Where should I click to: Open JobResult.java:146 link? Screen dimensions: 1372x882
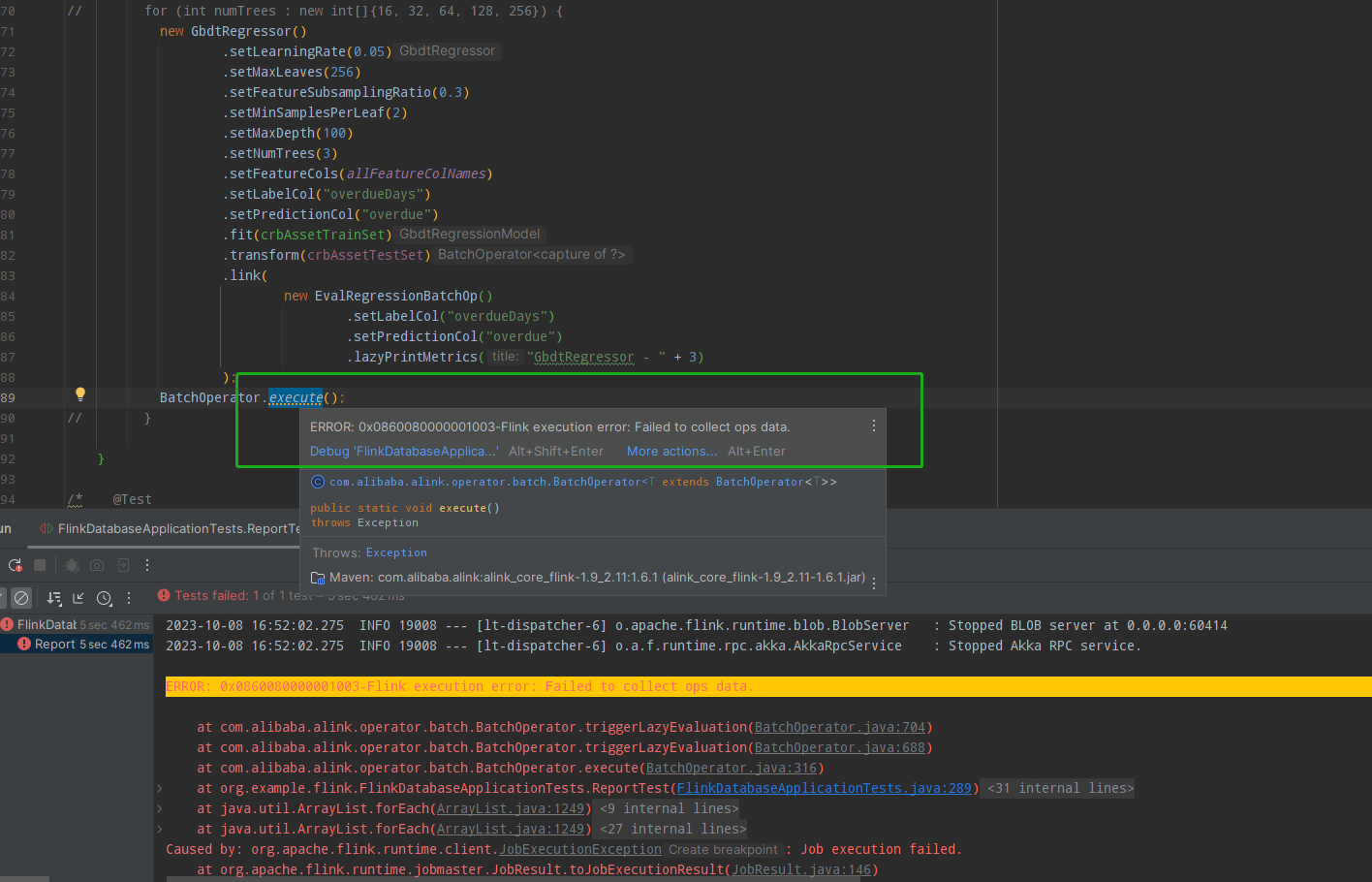(801, 869)
